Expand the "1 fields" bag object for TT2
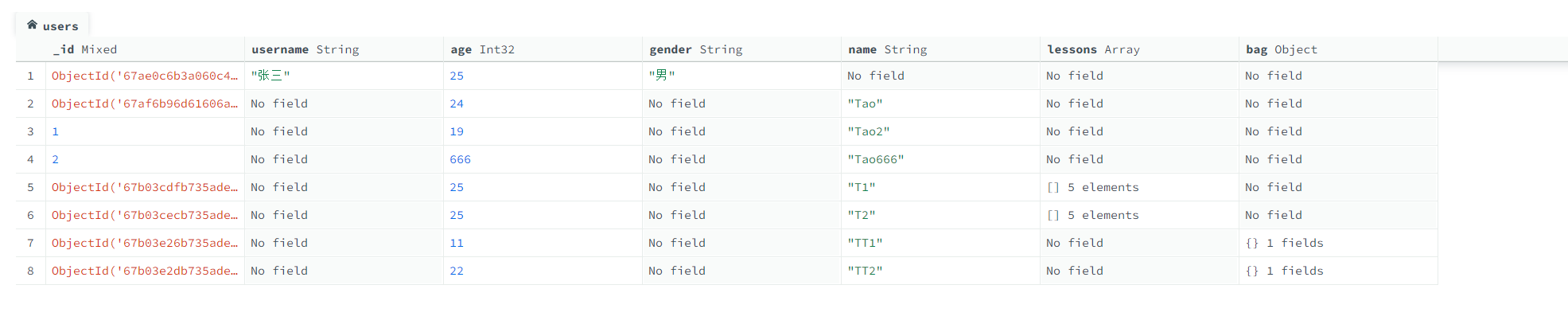Image resolution: width=1568 pixels, height=328 pixels. (1294, 271)
